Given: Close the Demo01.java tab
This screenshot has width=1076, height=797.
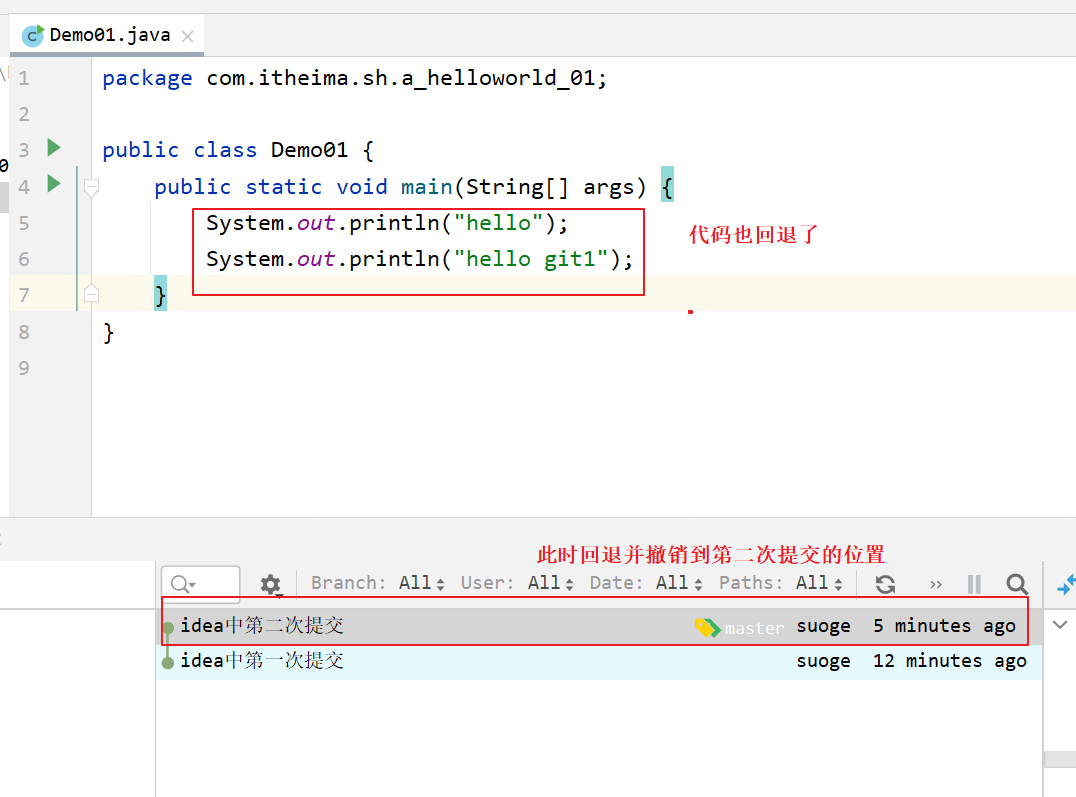Looking at the screenshot, I should point(187,36).
